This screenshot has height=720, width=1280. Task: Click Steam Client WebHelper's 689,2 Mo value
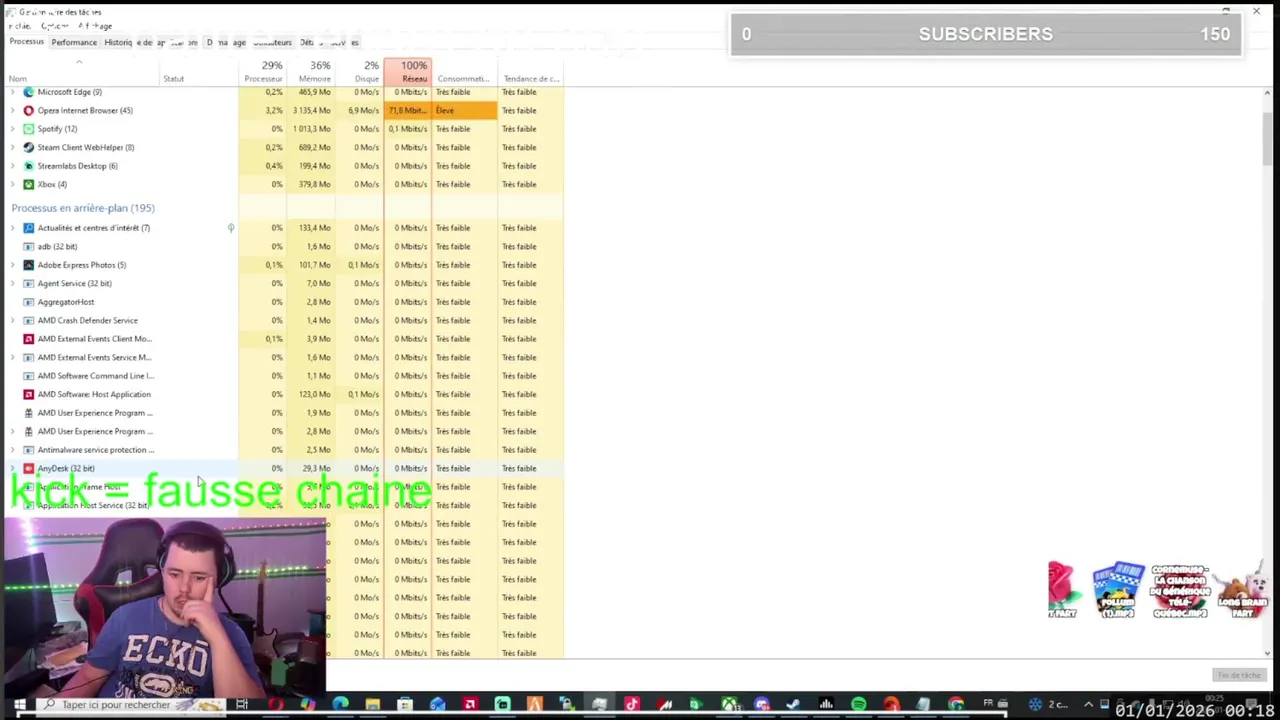click(x=312, y=147)
